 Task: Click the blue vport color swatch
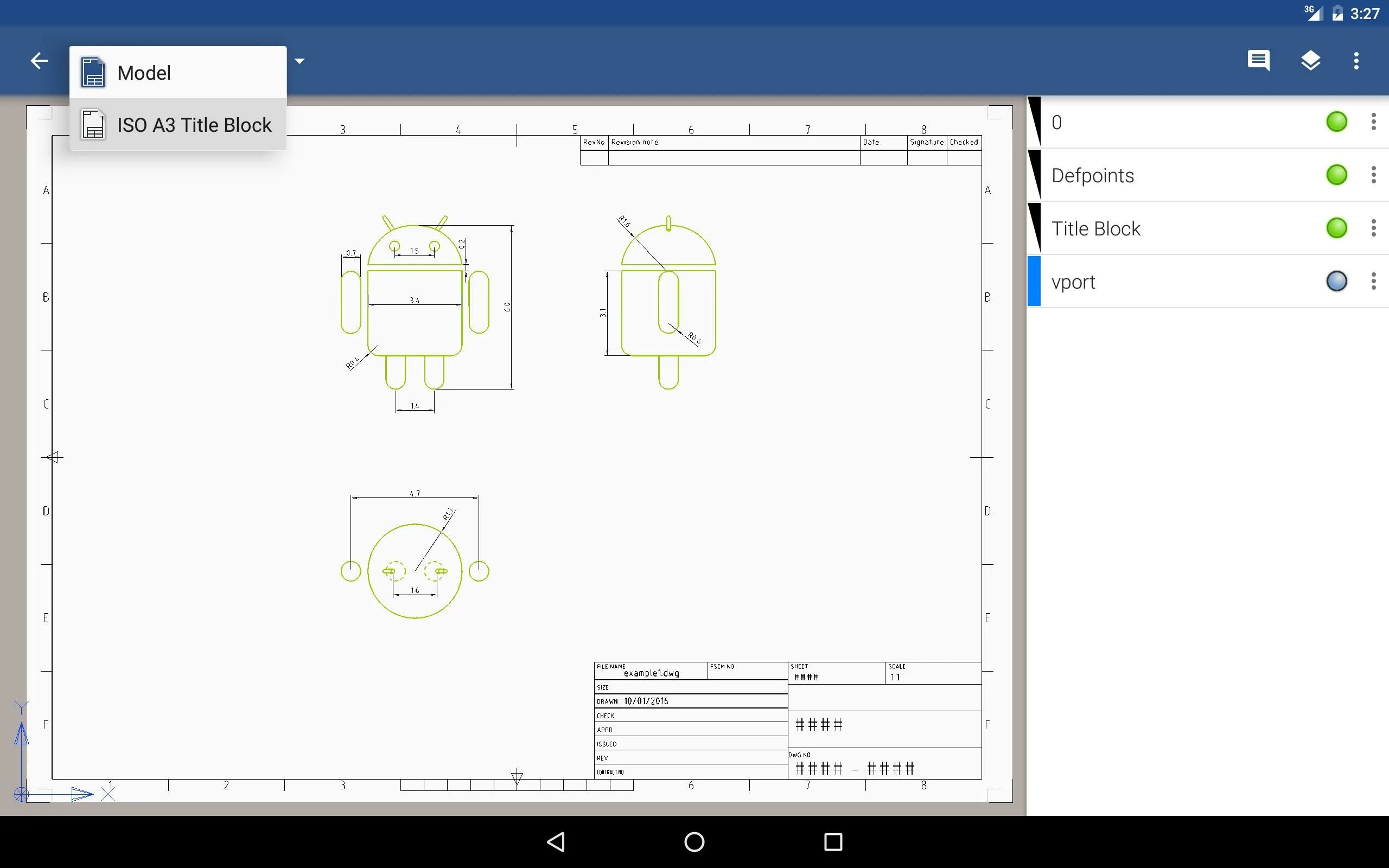tap(1034, 282)
